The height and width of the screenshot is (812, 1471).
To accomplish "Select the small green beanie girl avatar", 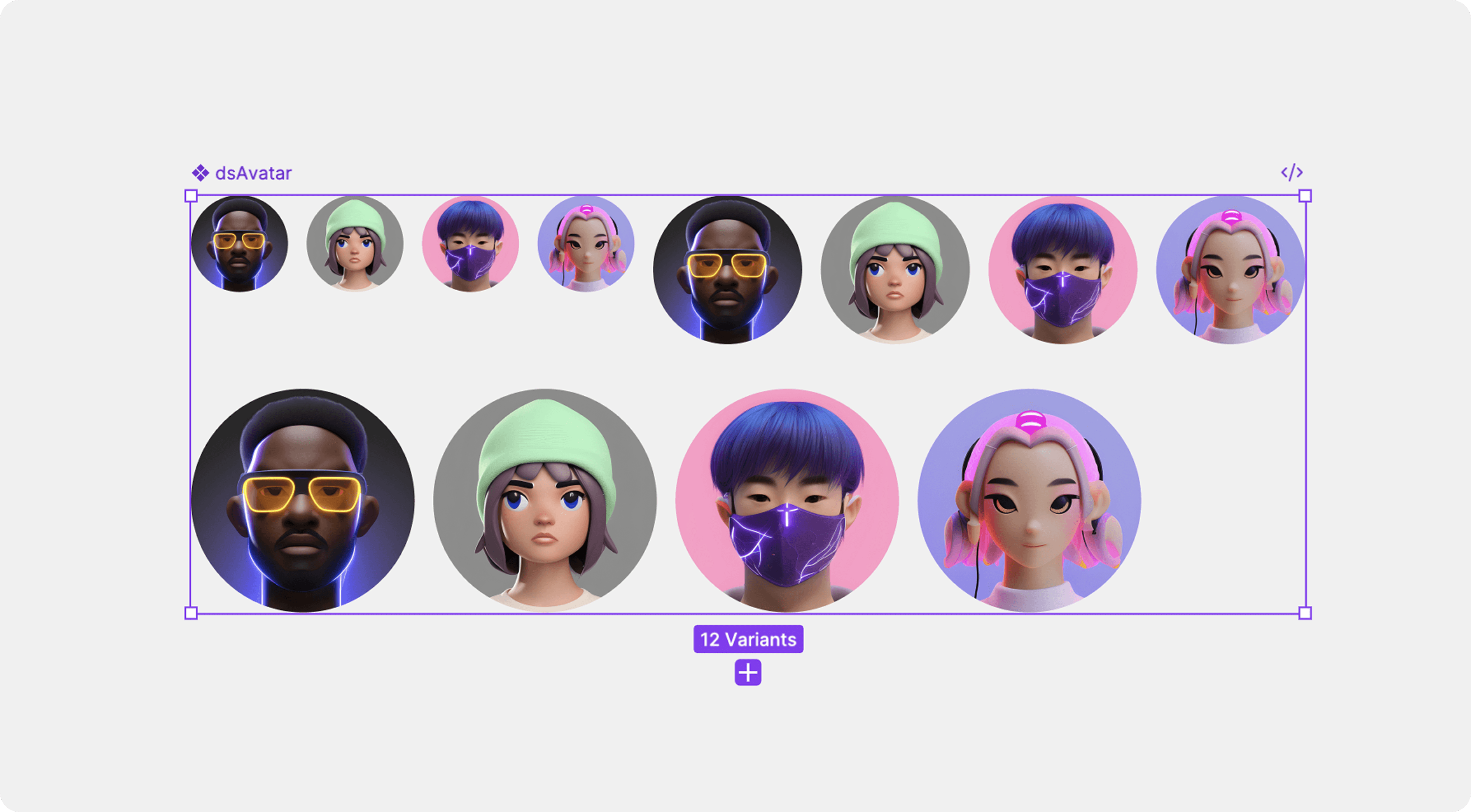I will coord(355,244).
